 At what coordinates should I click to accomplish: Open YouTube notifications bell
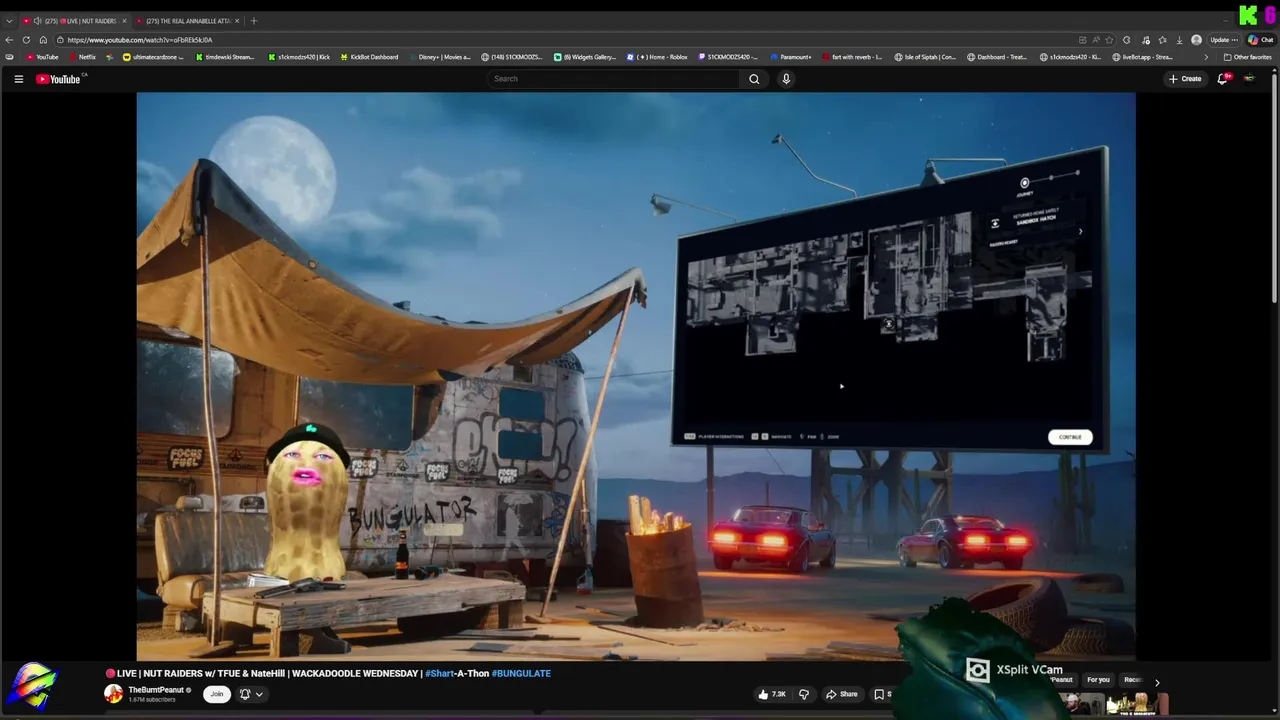(1222, 79)
